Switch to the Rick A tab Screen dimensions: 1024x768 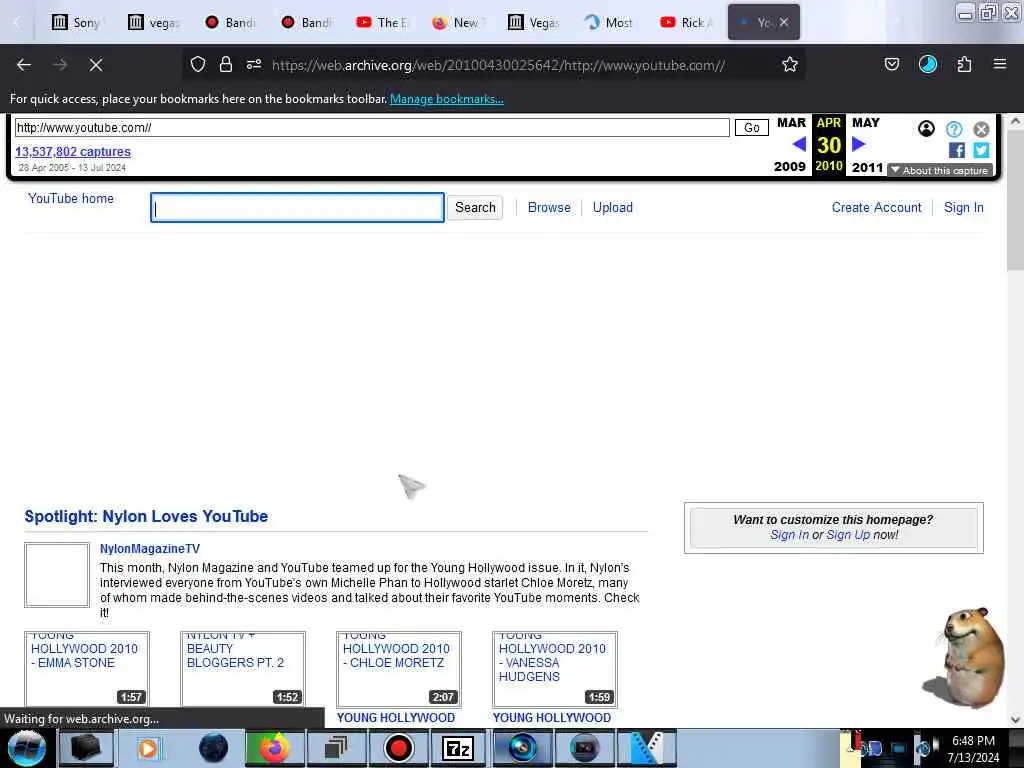coord(686,22)
